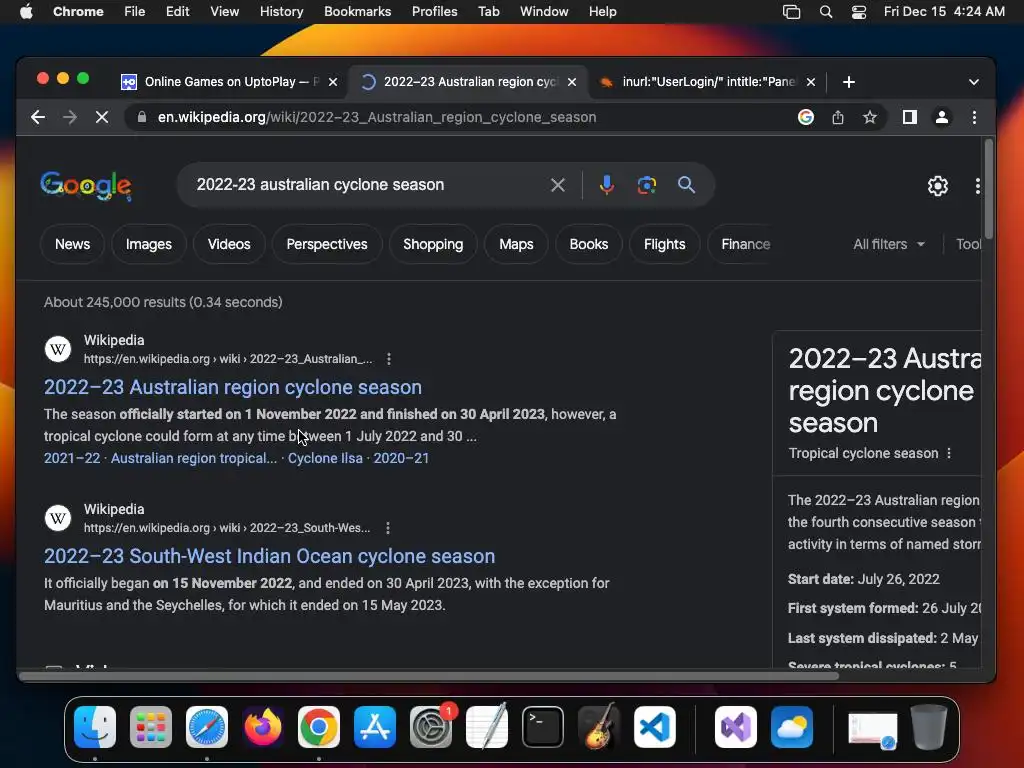Open macOS Control Center in menu bar

click(859, 12)
